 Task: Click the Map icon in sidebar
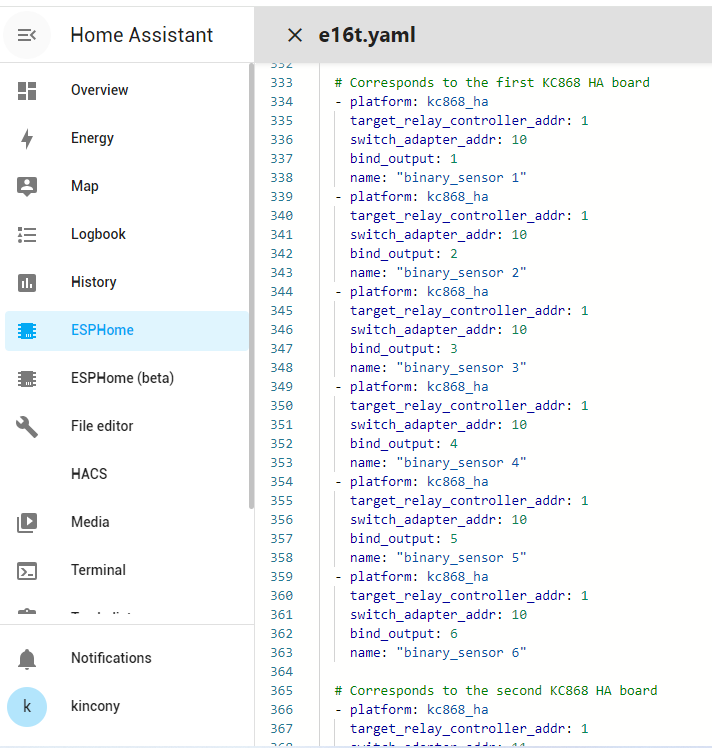(27, 186)
